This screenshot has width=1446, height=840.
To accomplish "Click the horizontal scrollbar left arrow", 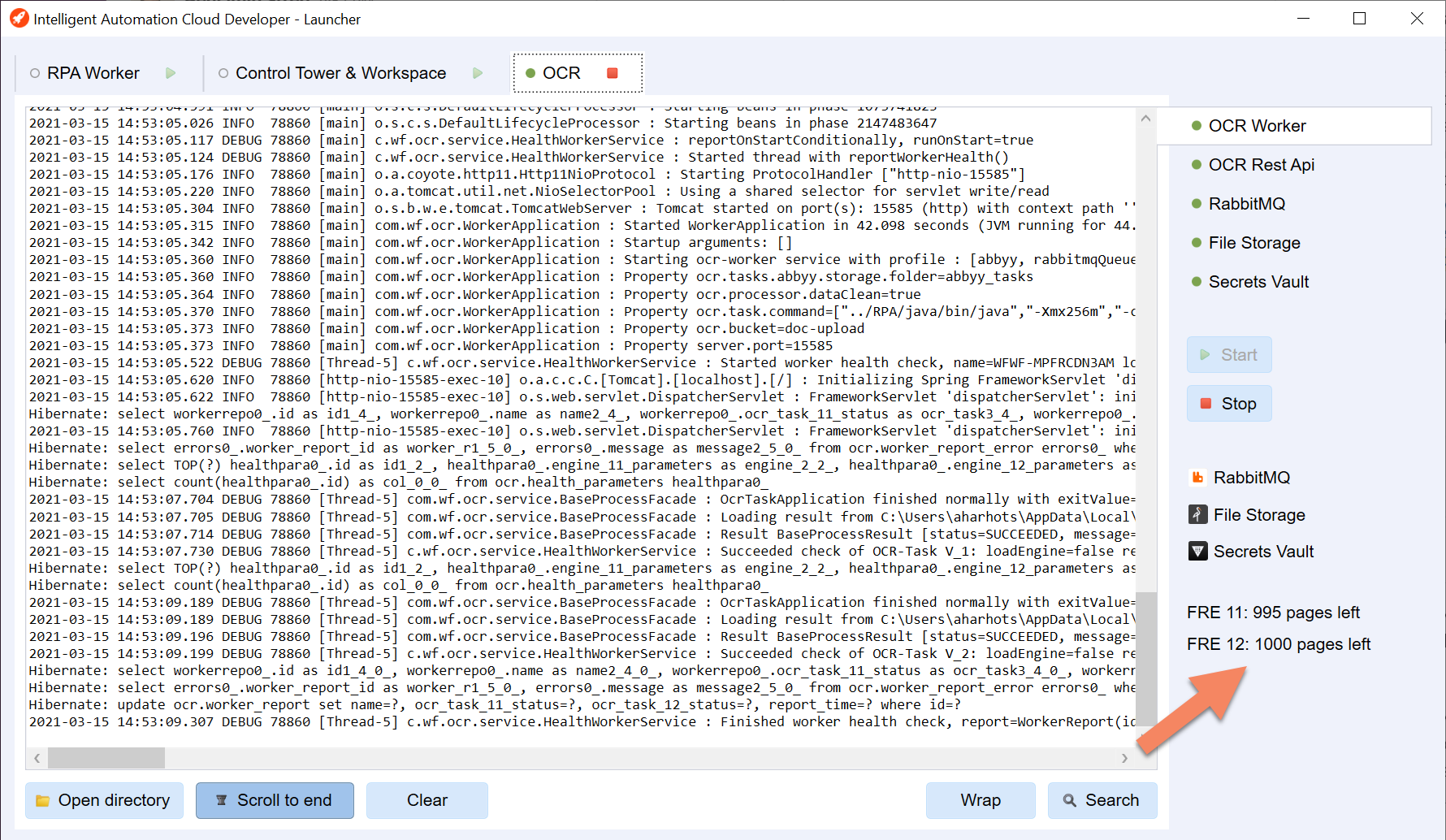I will [x=37, y=758].
